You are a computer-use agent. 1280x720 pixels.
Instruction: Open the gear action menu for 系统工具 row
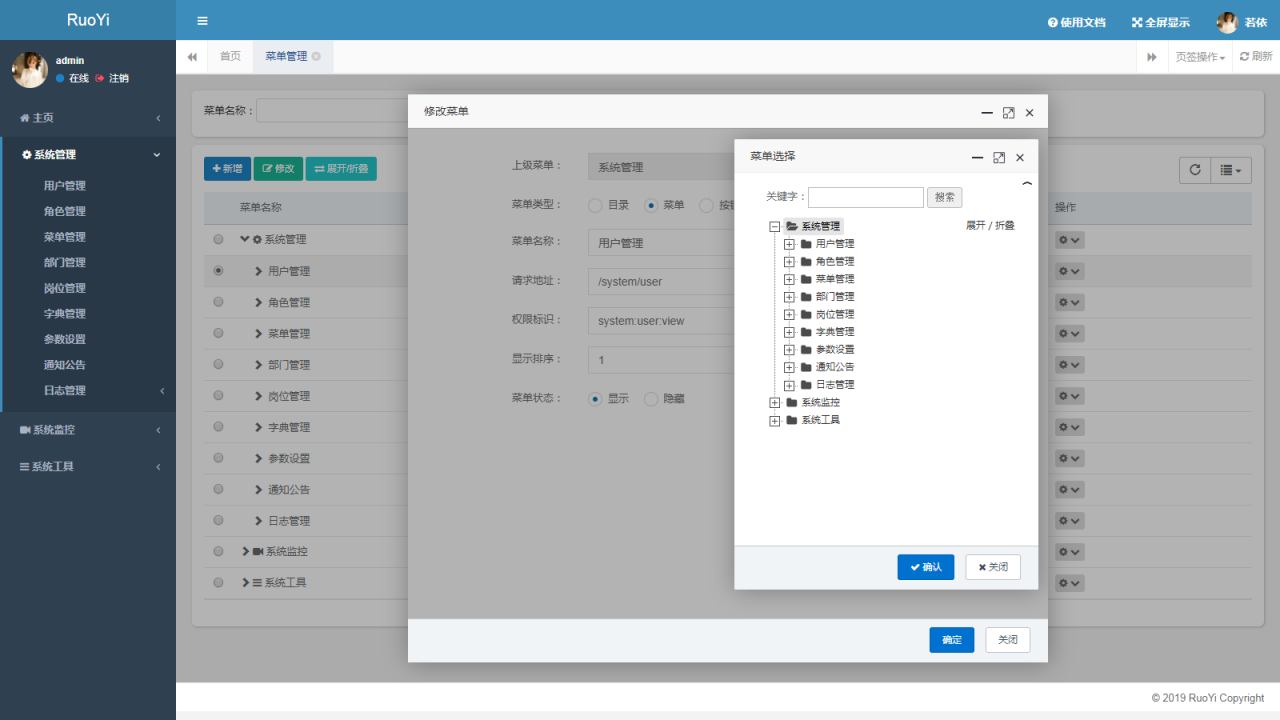click(x=1070, y=582)
